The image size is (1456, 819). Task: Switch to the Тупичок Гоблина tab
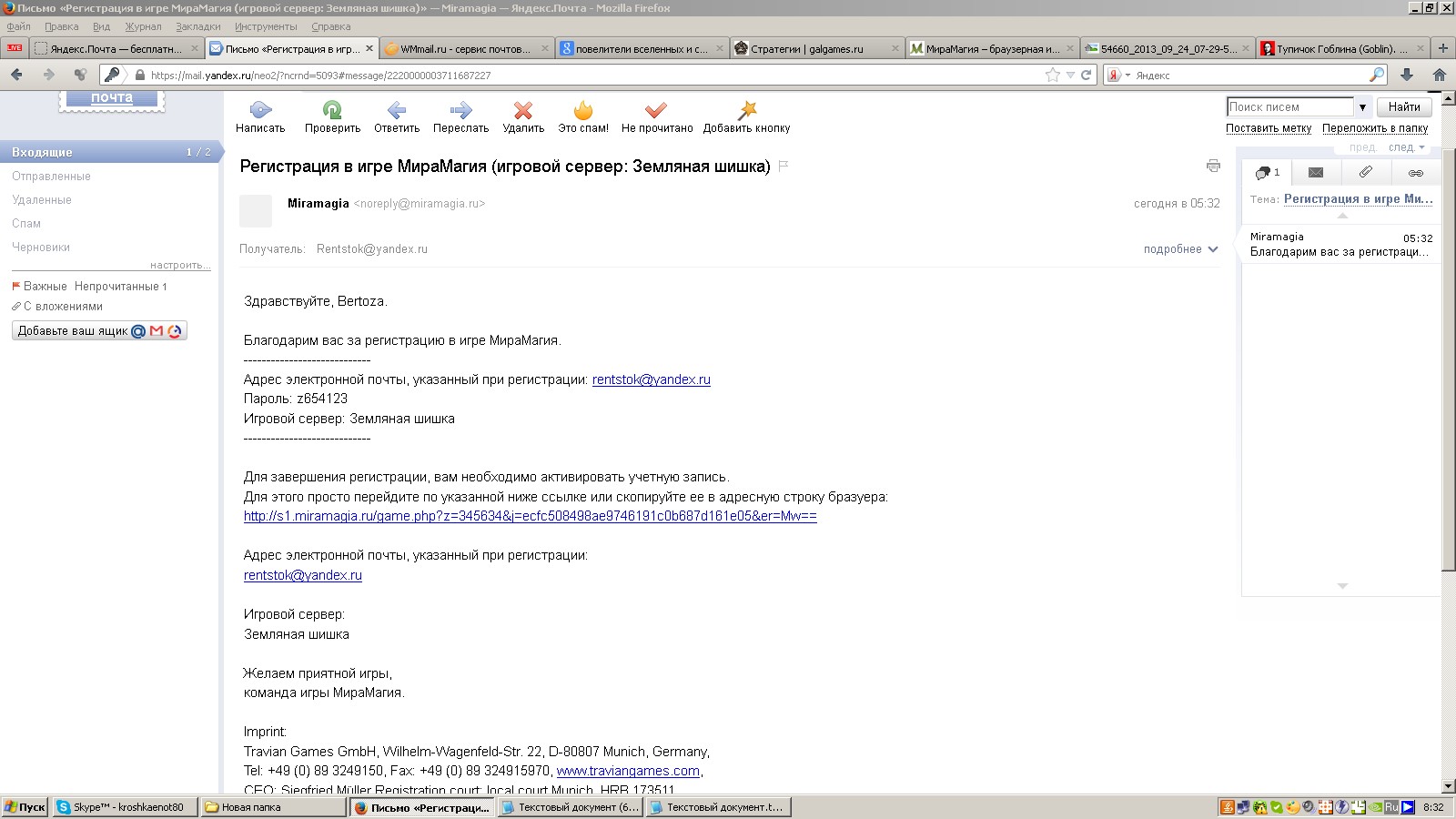coord(1340,48)
